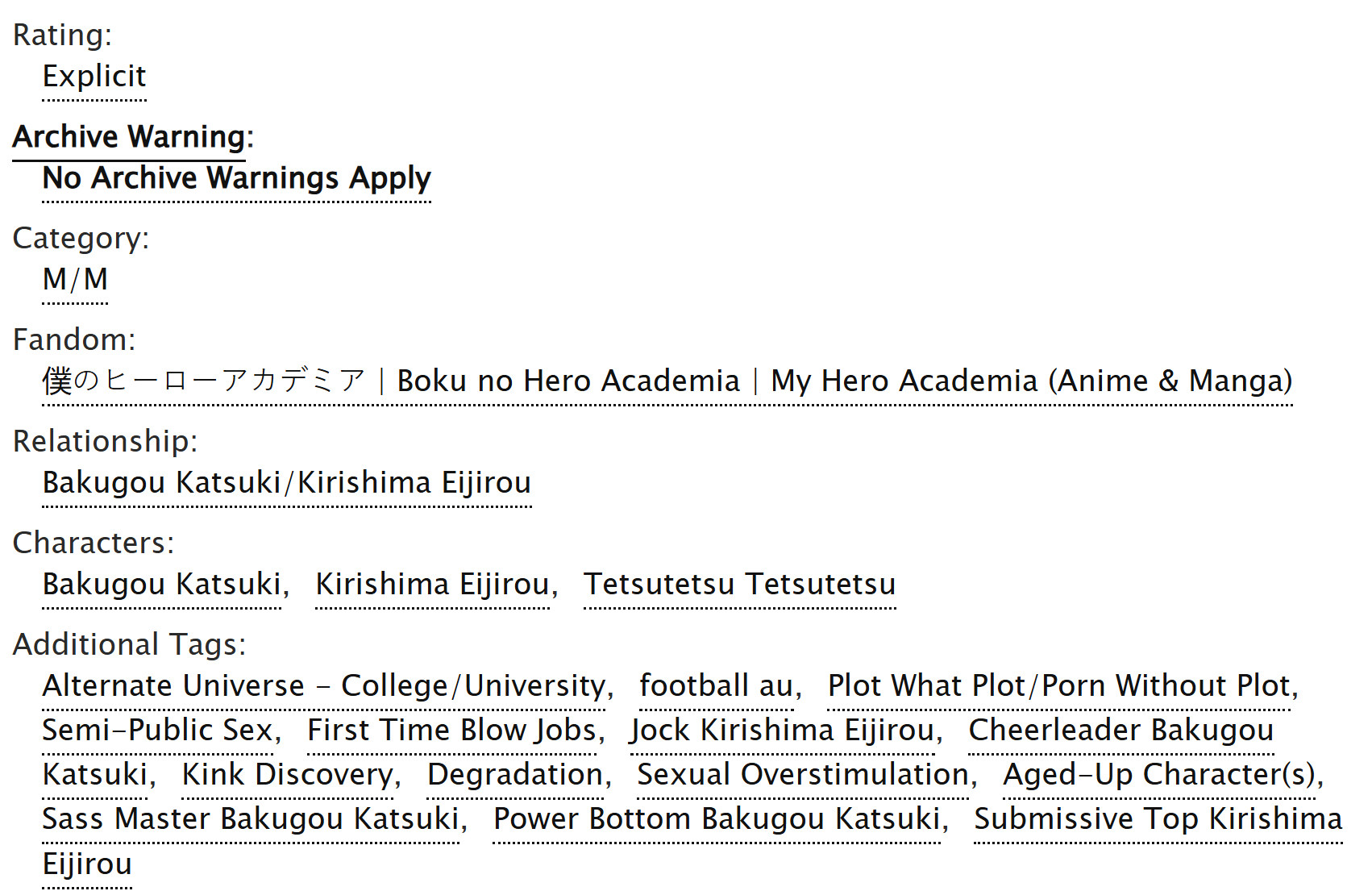Viewport: 1372px width, 891px height.
Task: Click the Cheerleader Bakugou Katsuki tag
Action: 1120,731
